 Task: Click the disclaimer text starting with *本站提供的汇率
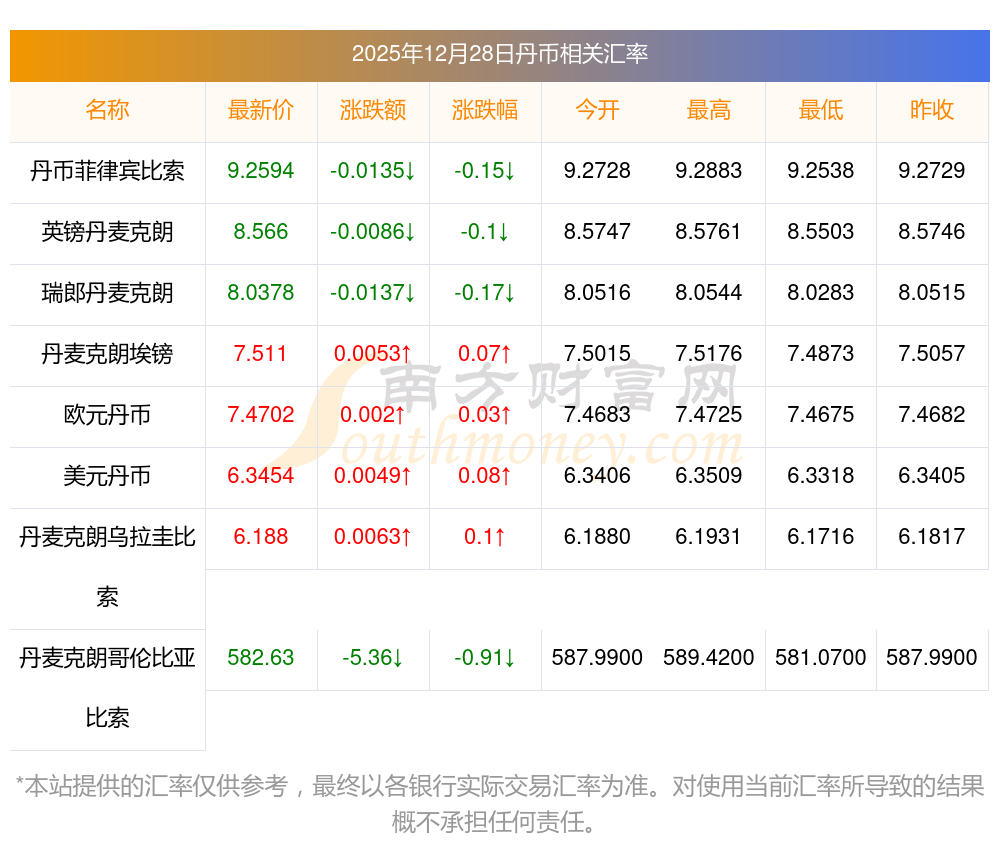click(x=499, y=805)
